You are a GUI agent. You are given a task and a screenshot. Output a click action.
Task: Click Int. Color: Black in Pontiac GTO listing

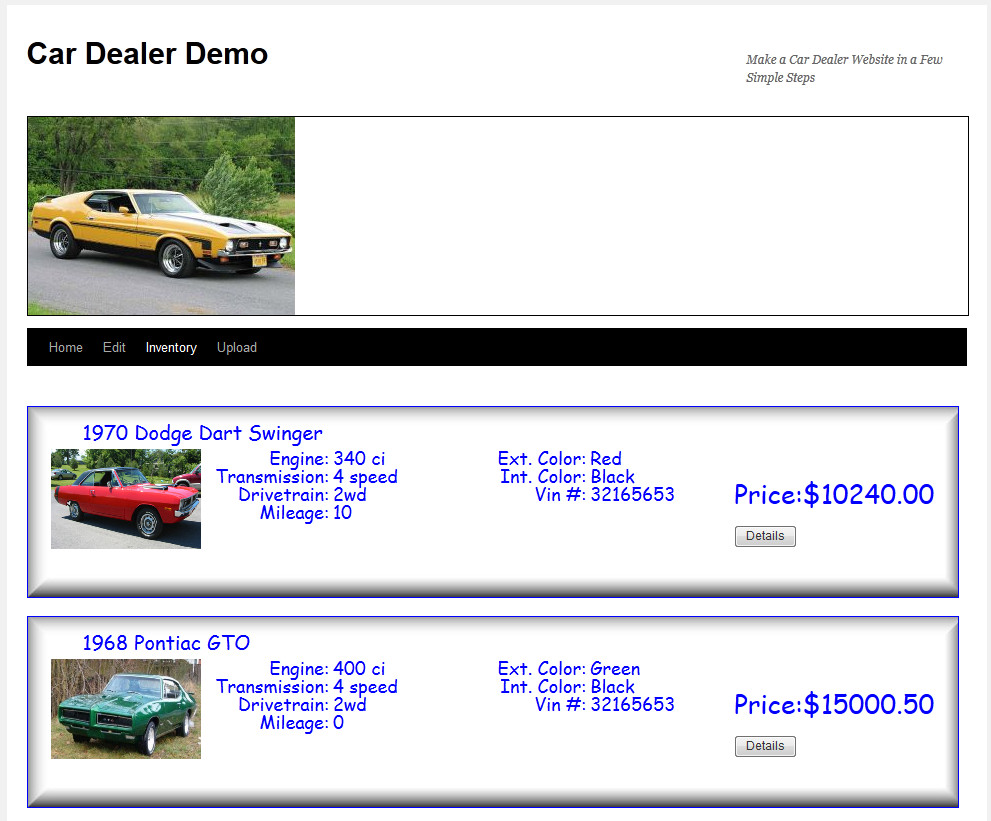point(568,686)
